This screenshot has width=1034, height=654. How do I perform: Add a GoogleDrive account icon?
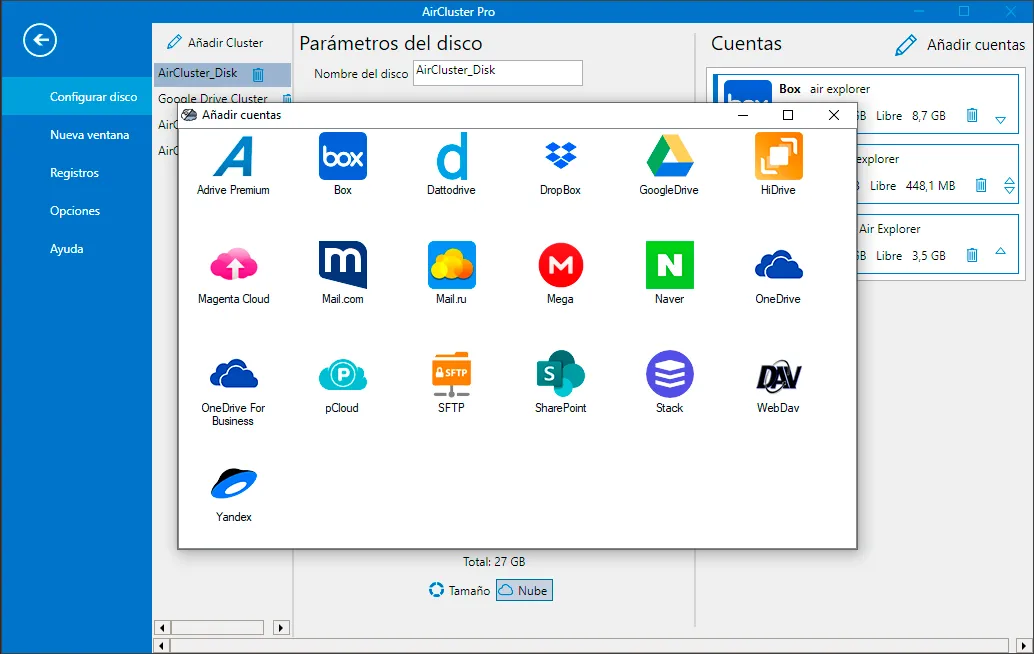click(x=669, y=156)
